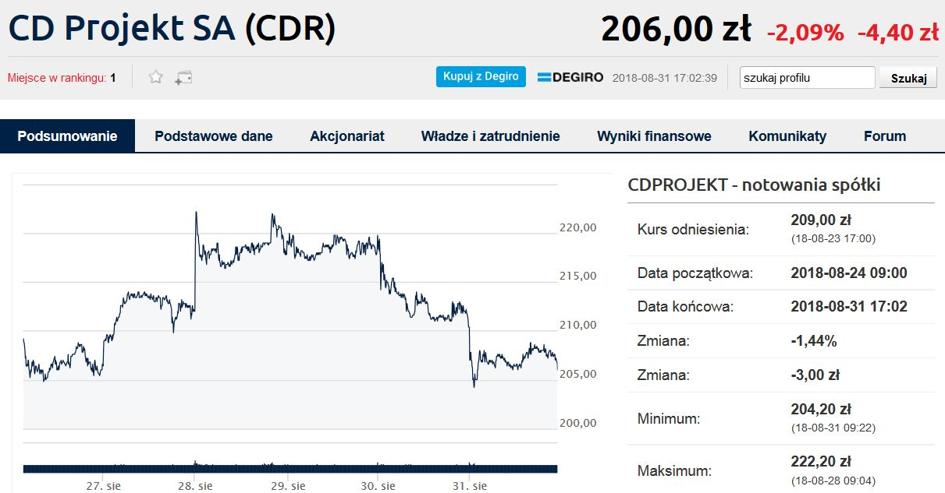Image resolution: width=945 pixels, height=493 pixels.
Task: Select Władze i zatrudnienie tab
Action: coord(490,136)
